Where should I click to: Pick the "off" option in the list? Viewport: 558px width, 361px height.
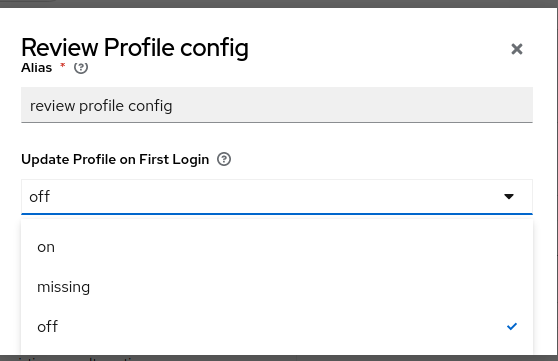coord(277,326)
